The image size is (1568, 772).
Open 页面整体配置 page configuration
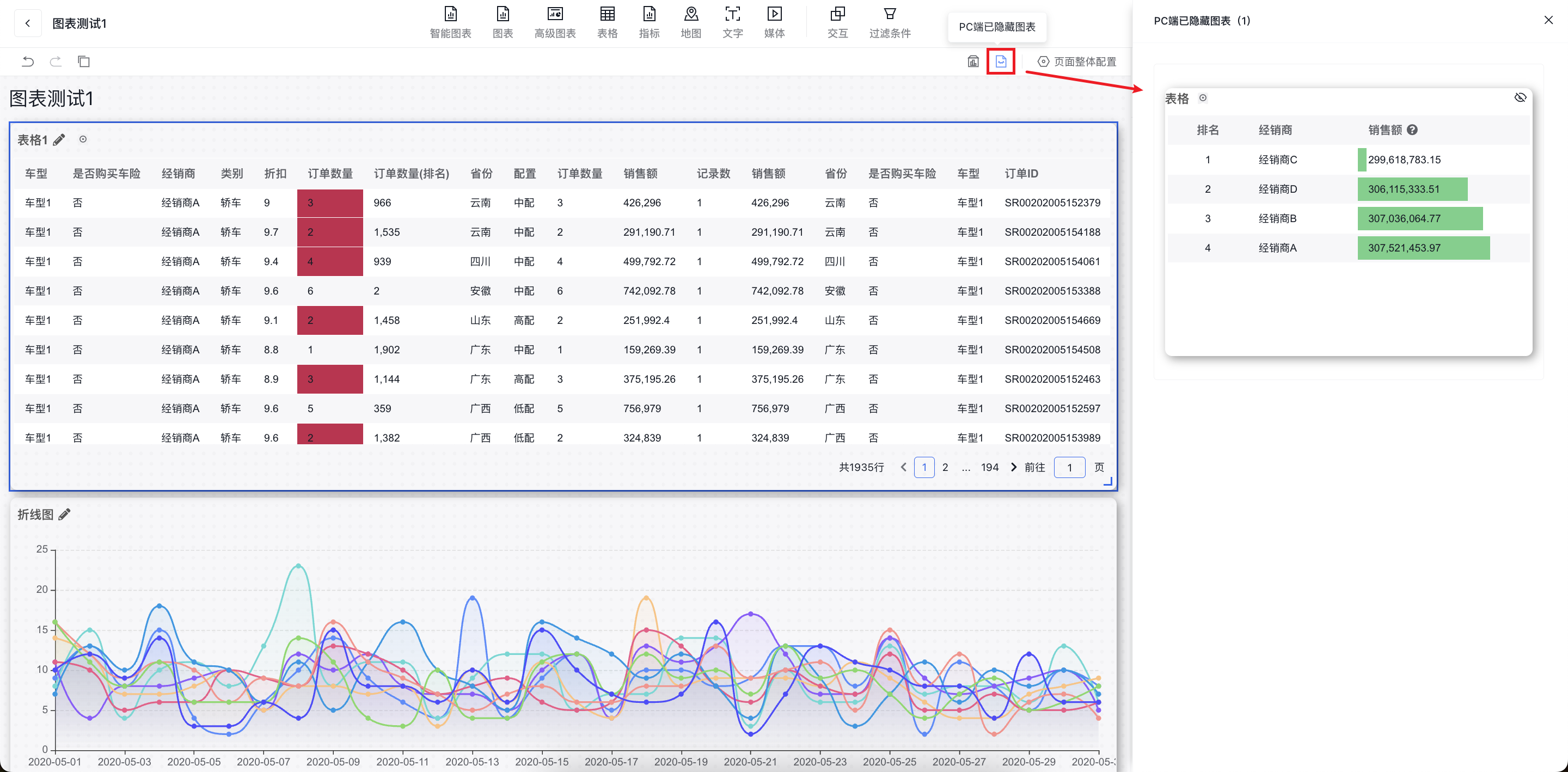[1077, 62]
